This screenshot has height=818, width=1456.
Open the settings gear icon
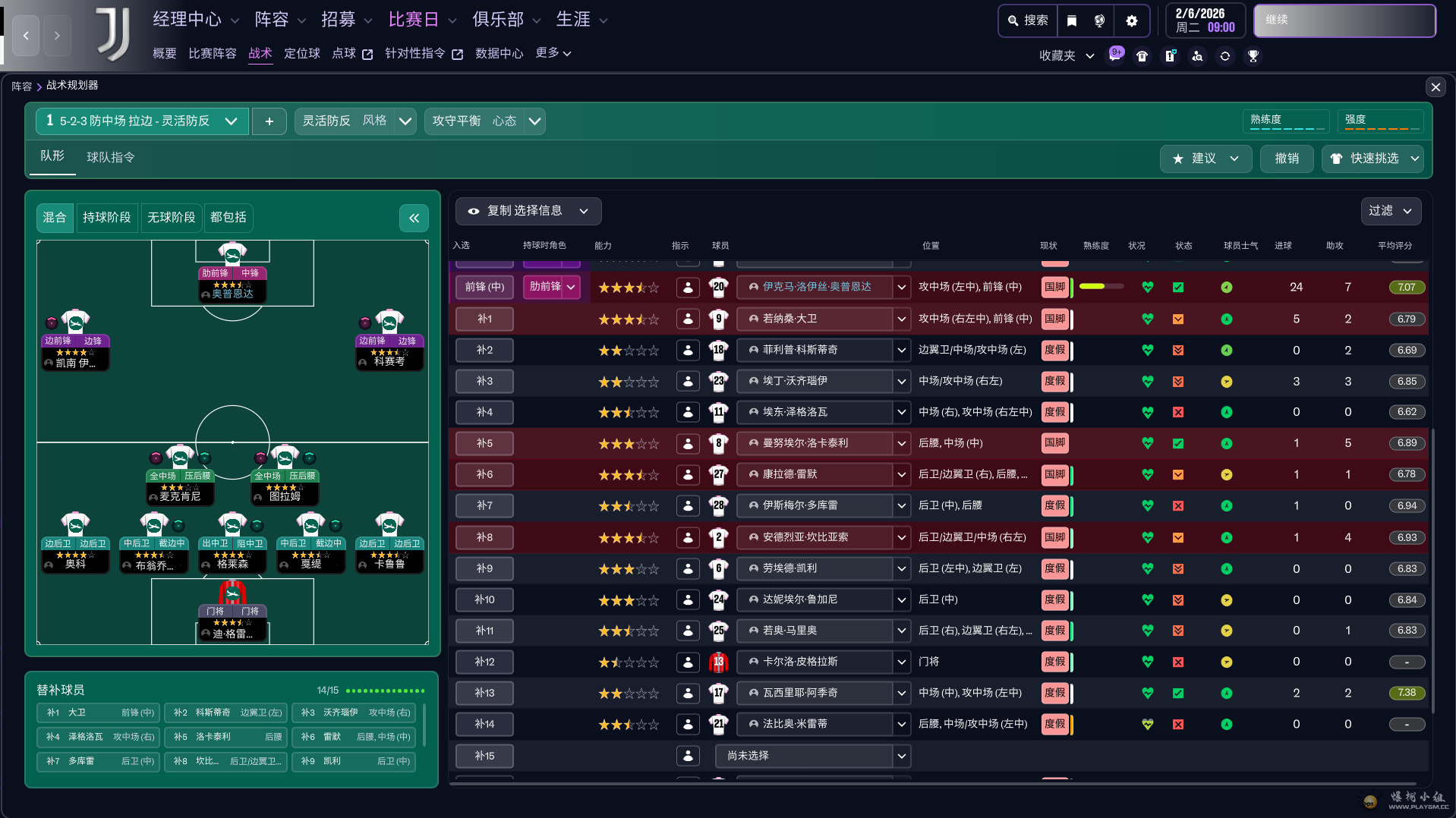click(1131, 20)
